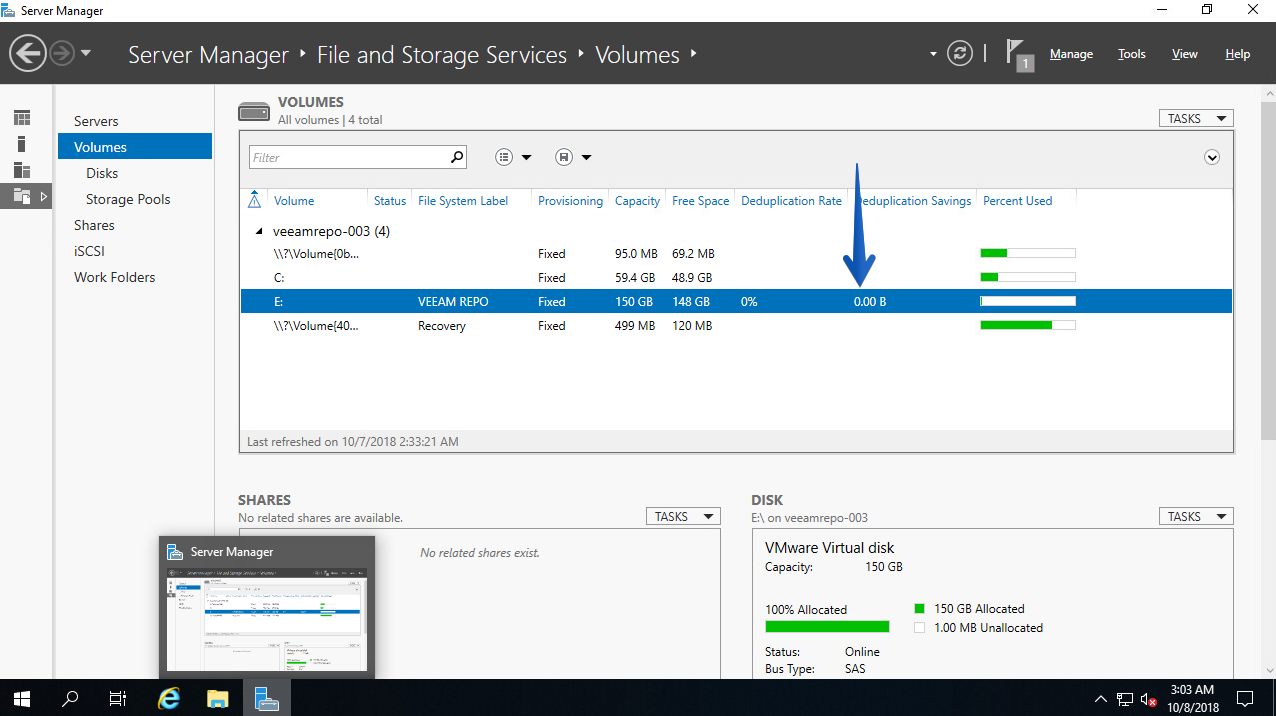Expand the volumes filter criteria chevron

tap(1212, 157)
